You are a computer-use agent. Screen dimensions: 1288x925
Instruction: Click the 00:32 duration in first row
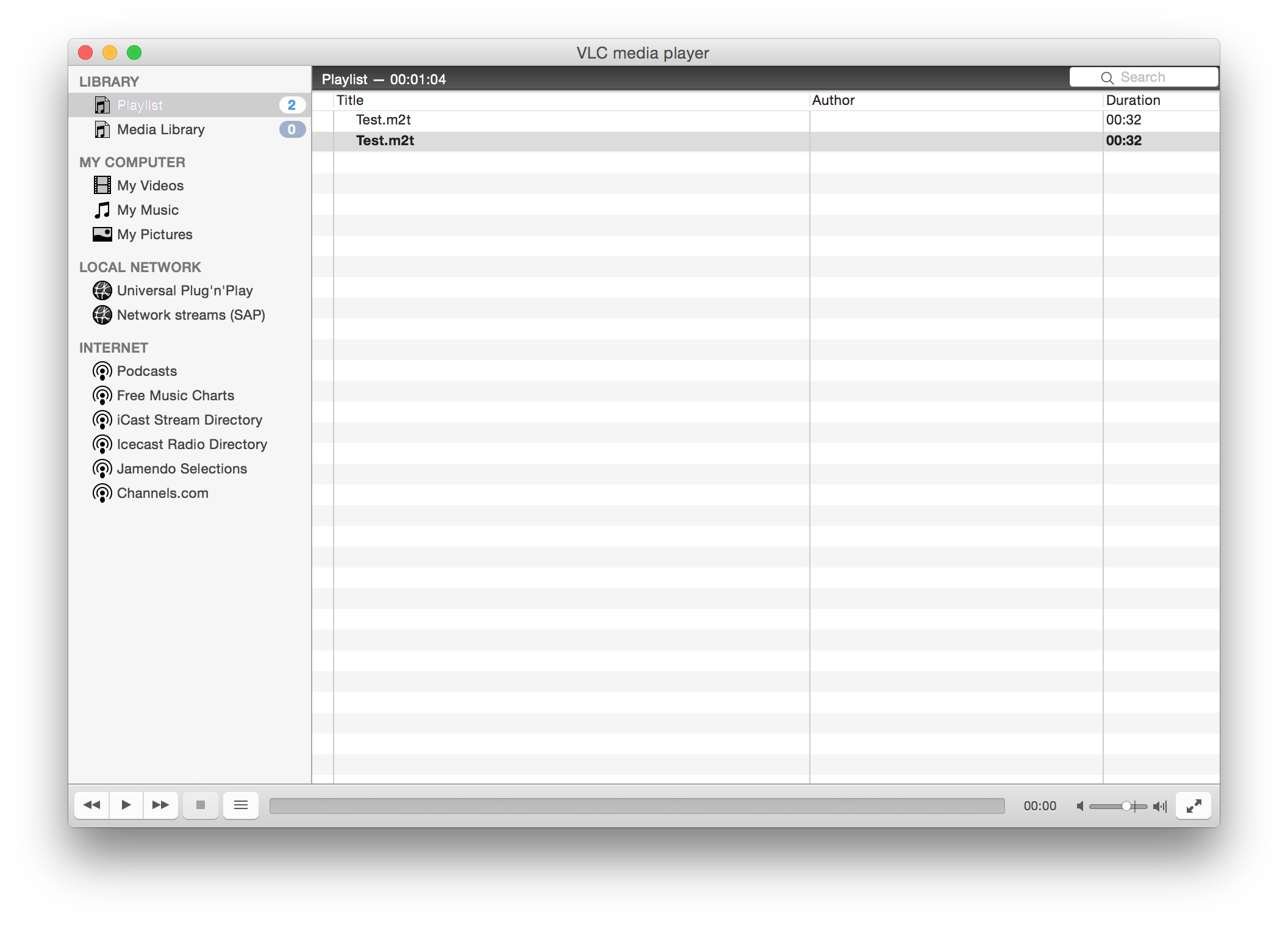[x=1123, y=120]
